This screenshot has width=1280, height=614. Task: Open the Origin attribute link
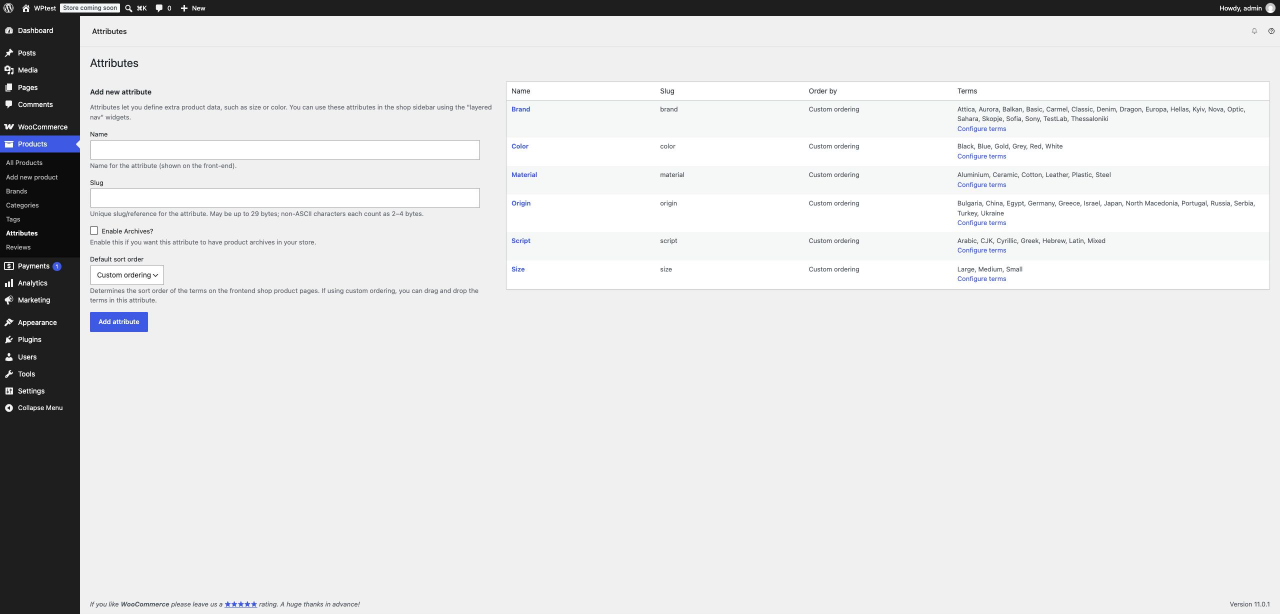click(x=521, y=203)
